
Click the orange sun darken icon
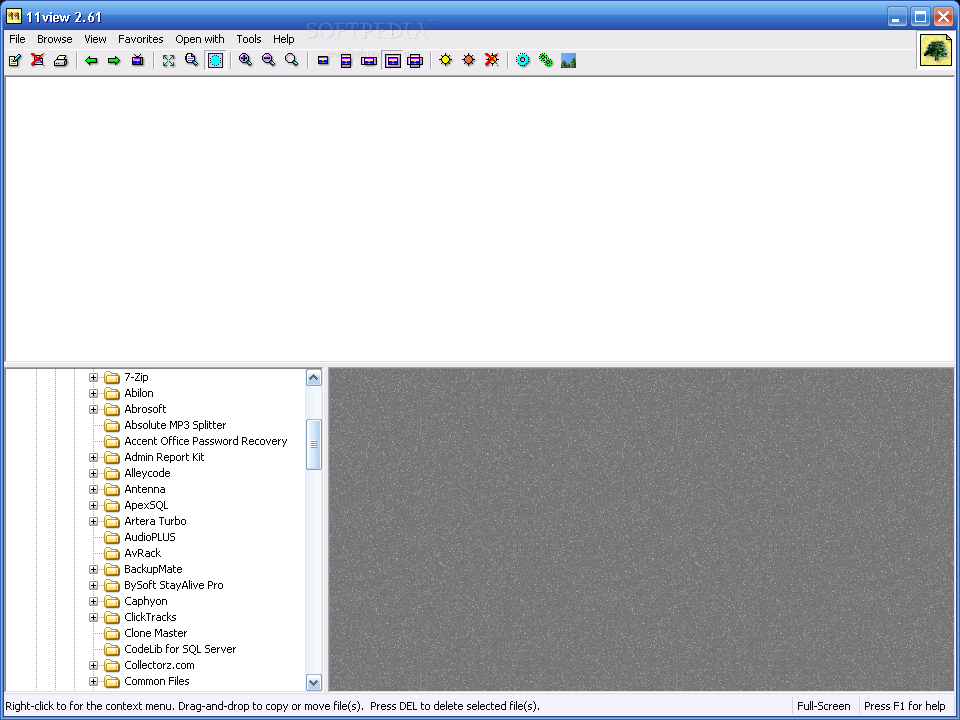(x=468, y=60)
